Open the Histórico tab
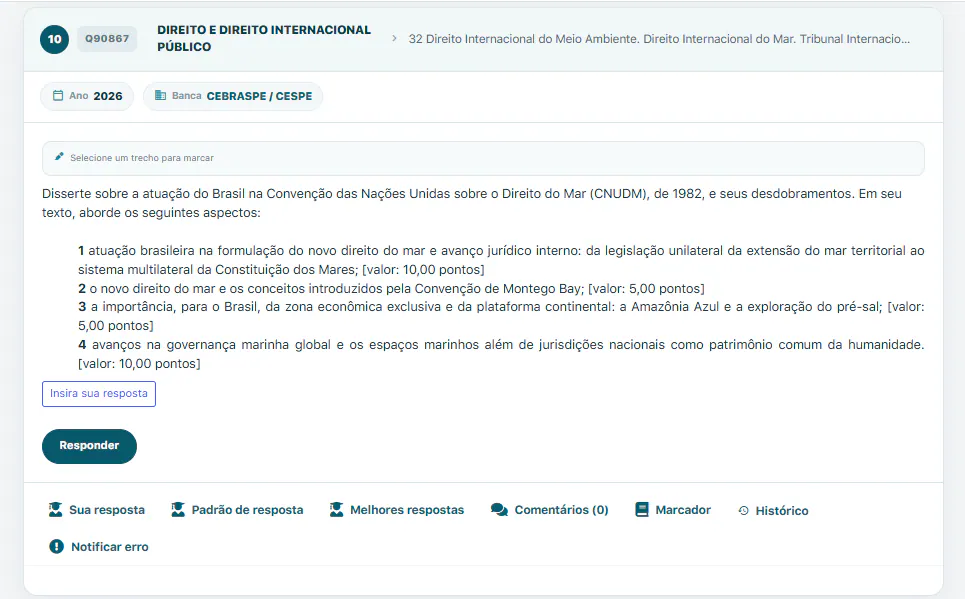This screenshot has height=599, width=965. [x=773, y=510]
